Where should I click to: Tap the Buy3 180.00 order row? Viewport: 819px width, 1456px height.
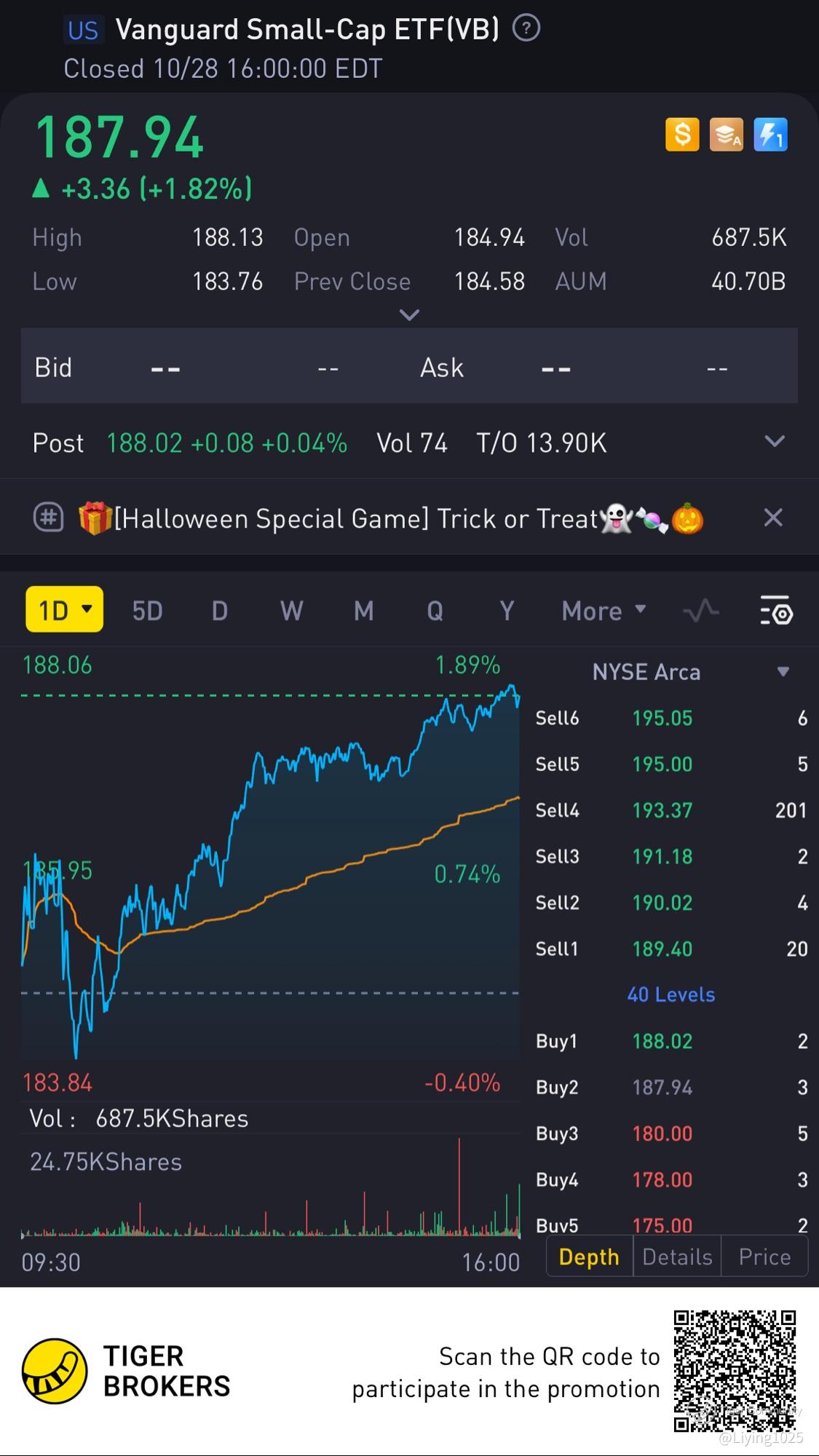pyautogui.click(x=671, y=1133)
